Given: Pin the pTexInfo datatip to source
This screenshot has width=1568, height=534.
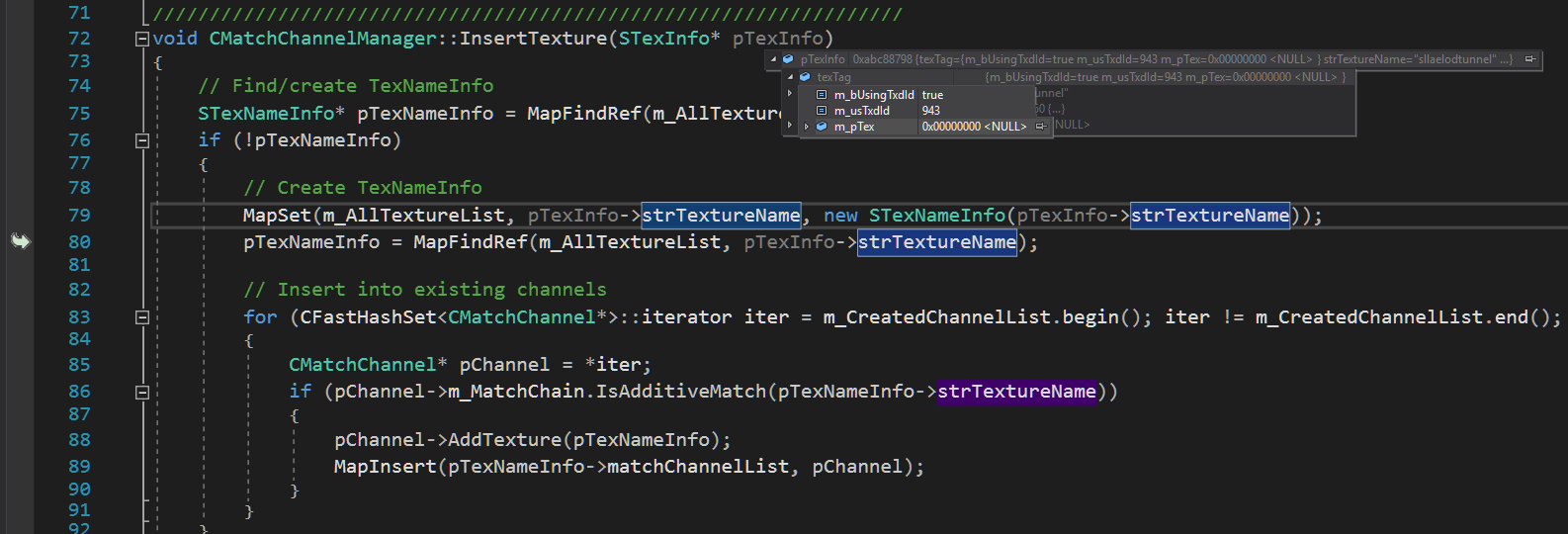Looking at the screenshot, I should click(1530, 59).
